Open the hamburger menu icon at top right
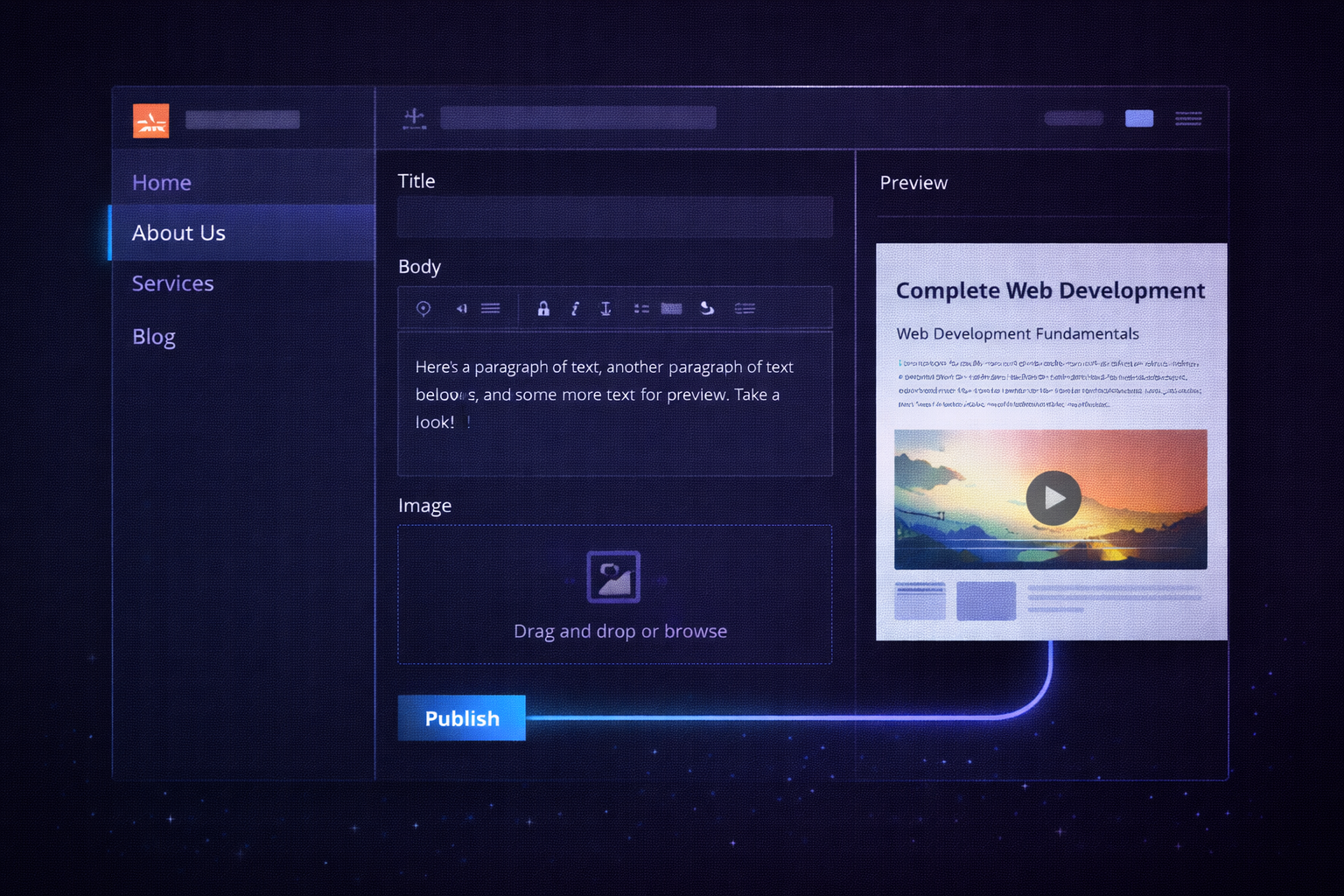The height and width of the screenshot is (896, 1344). (1188, 119)
